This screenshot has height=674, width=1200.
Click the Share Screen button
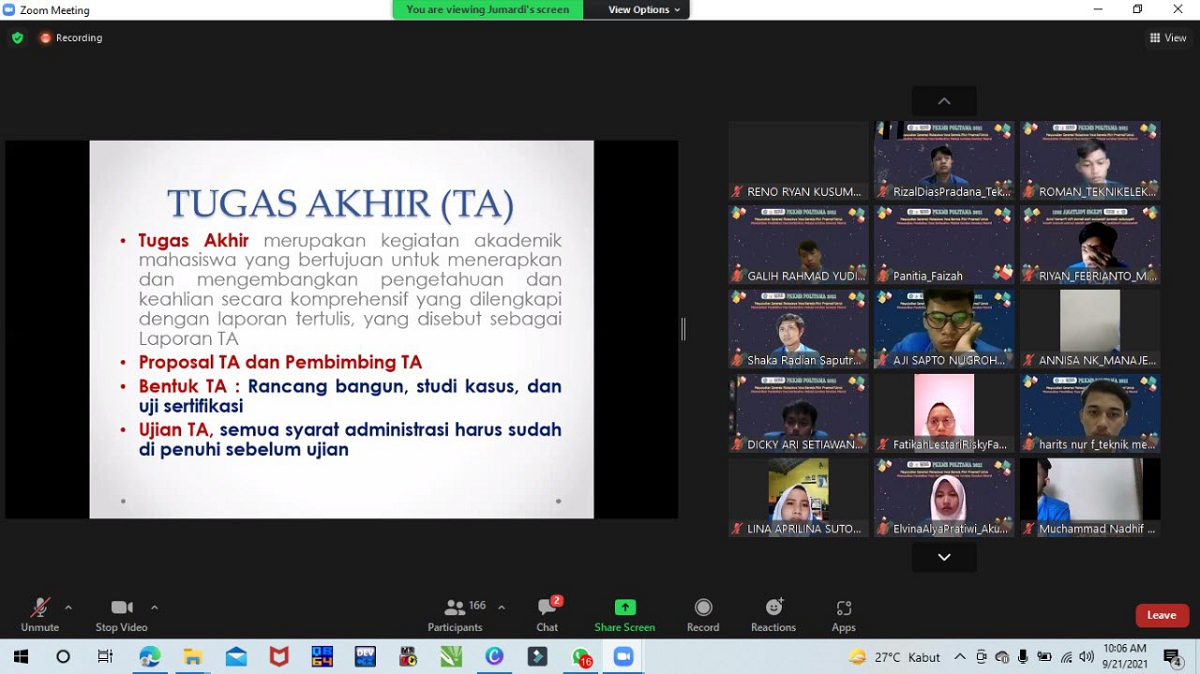pyautogui.click(x=624, y=613)
